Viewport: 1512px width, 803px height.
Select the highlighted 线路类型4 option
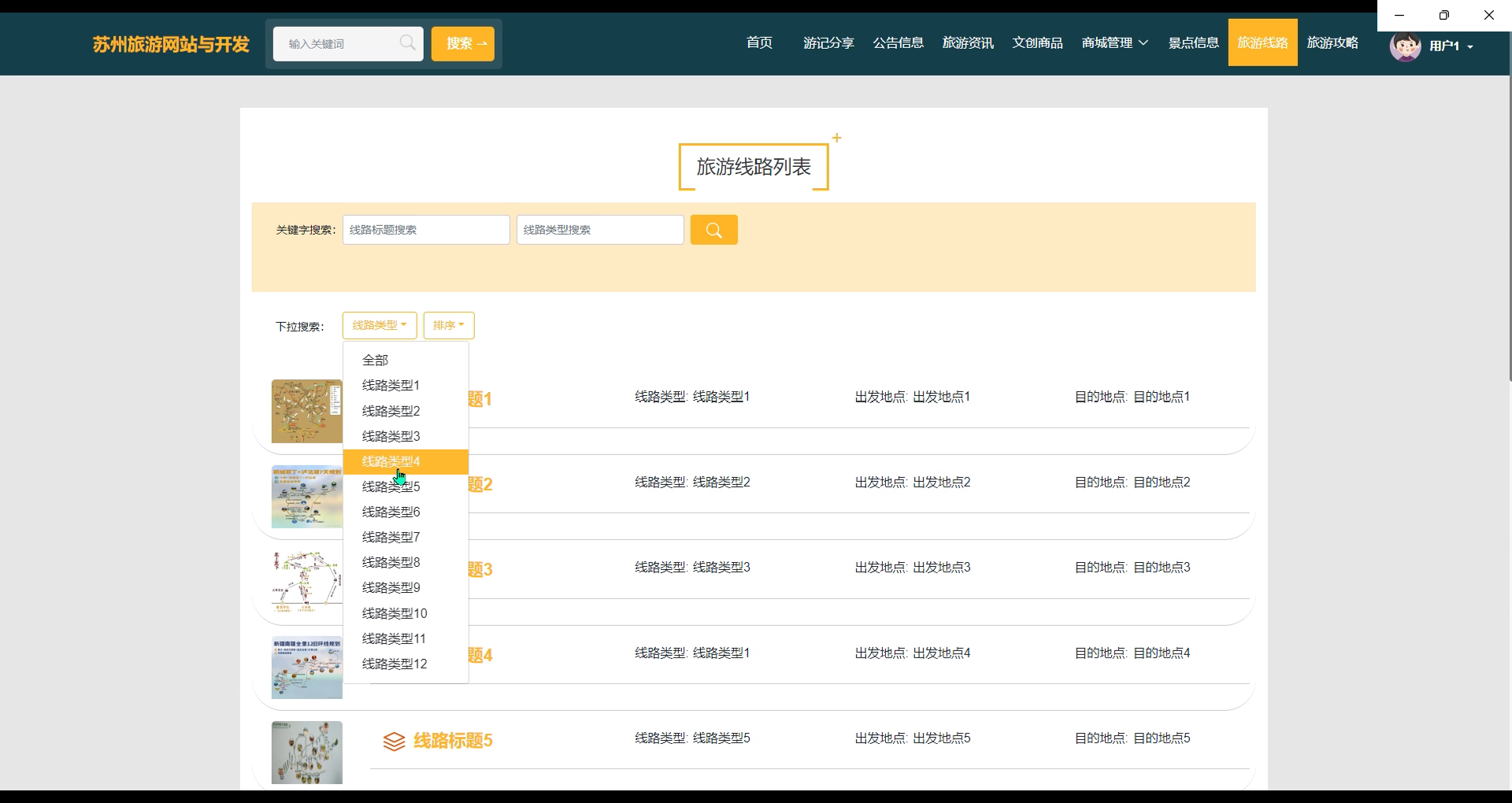(406, 461)
